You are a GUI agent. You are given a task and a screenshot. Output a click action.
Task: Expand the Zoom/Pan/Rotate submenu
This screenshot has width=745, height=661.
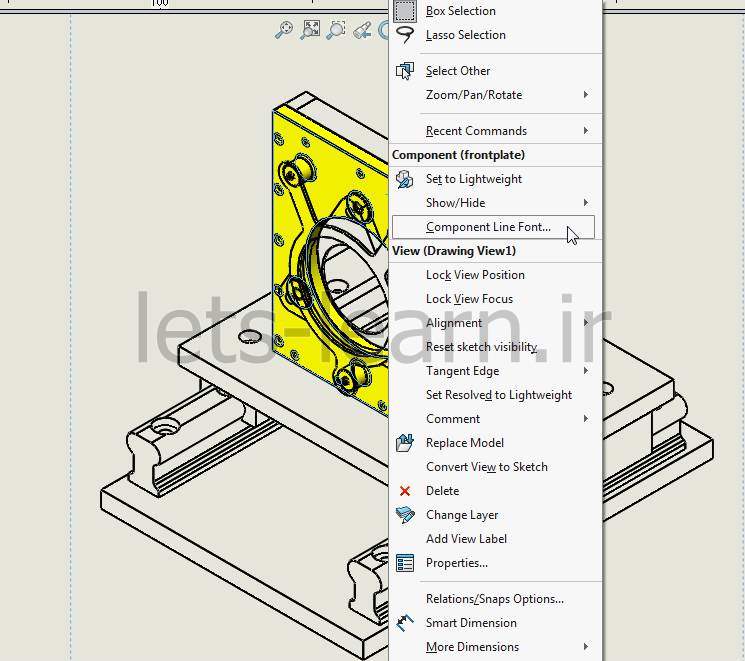click(x=496, y=95)
